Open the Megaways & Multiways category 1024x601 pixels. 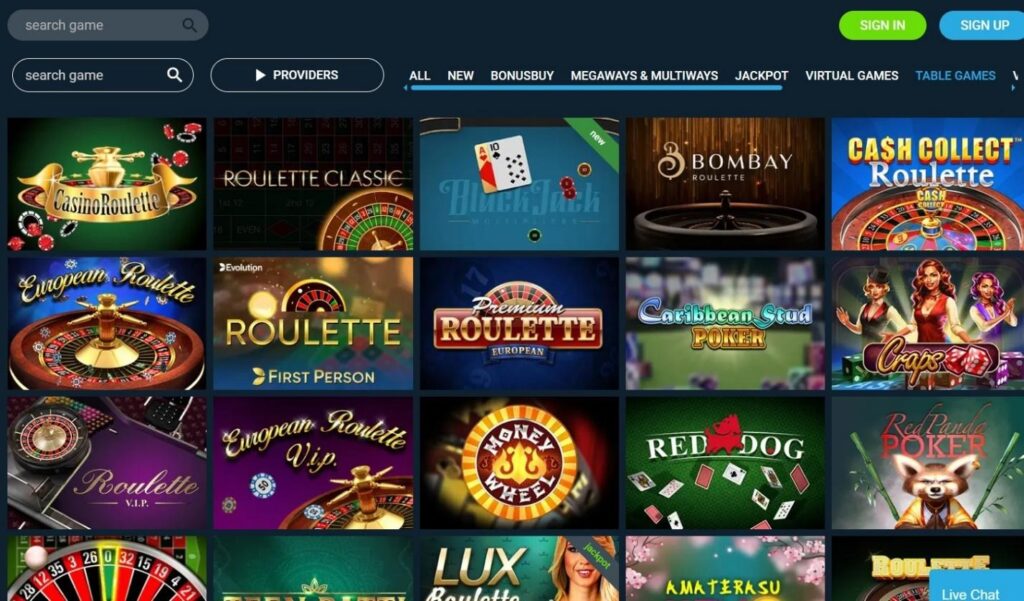(x=644, y=76)
